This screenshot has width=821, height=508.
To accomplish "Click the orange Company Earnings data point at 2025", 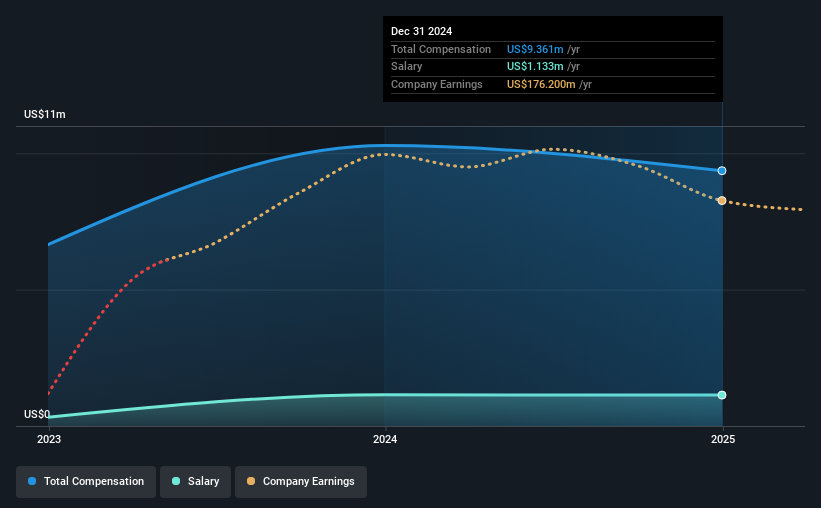I will tap(722, 201).
